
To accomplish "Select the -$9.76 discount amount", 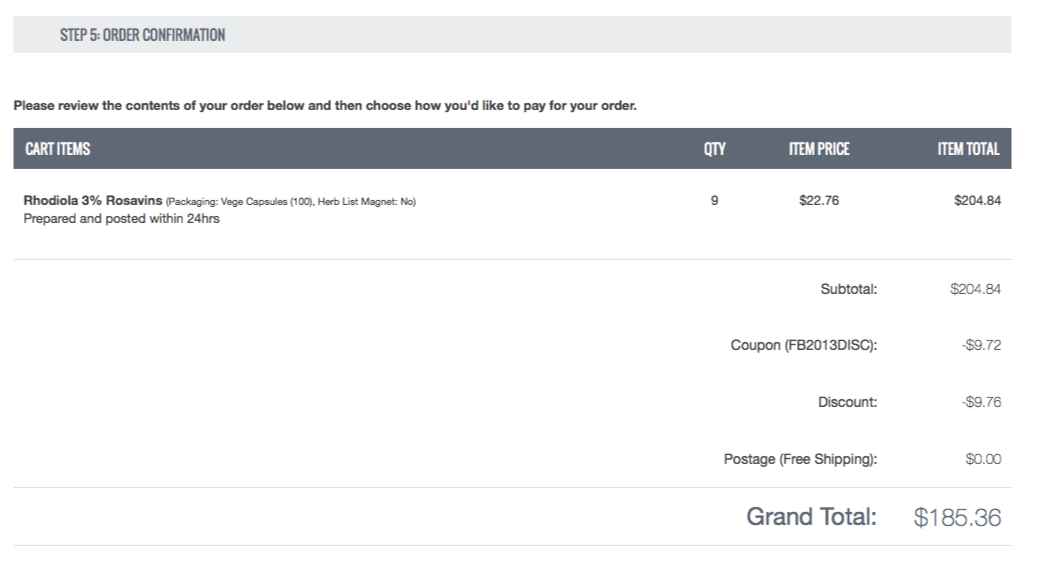I will [x=980, y=402].
